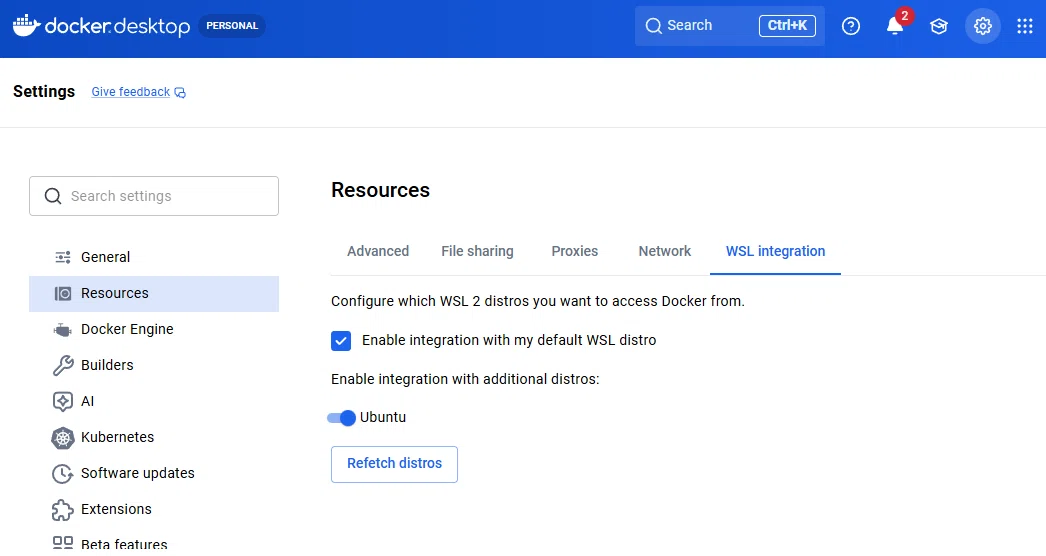Select the WSL integration tab
This screenshot has height=556, width=1046.
775,252
